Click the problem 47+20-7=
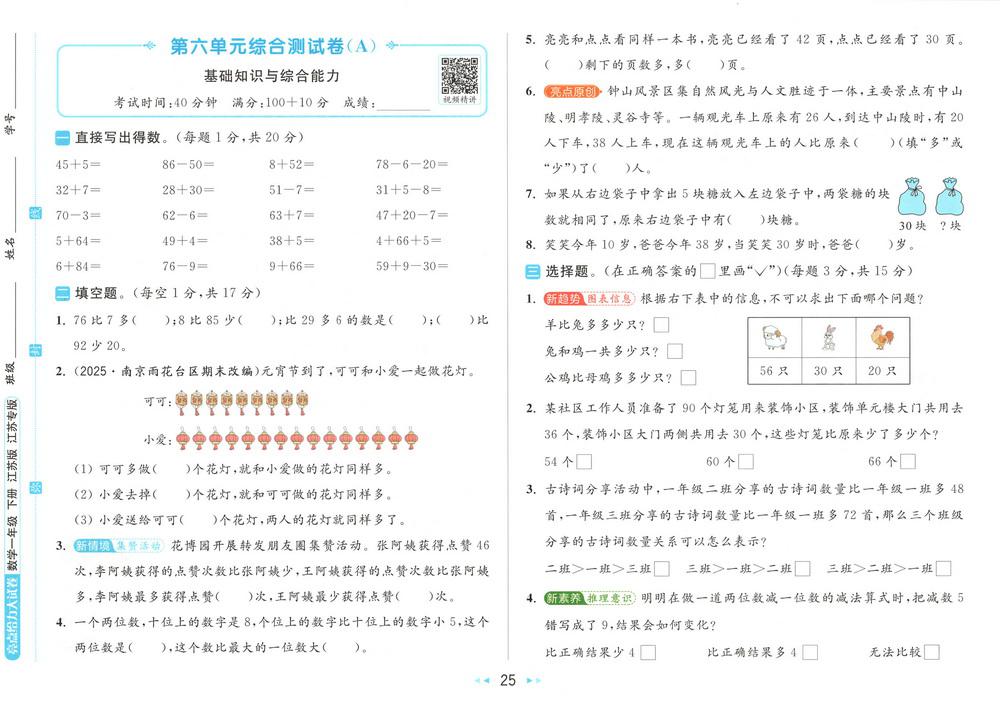 [x=412, y=215]
